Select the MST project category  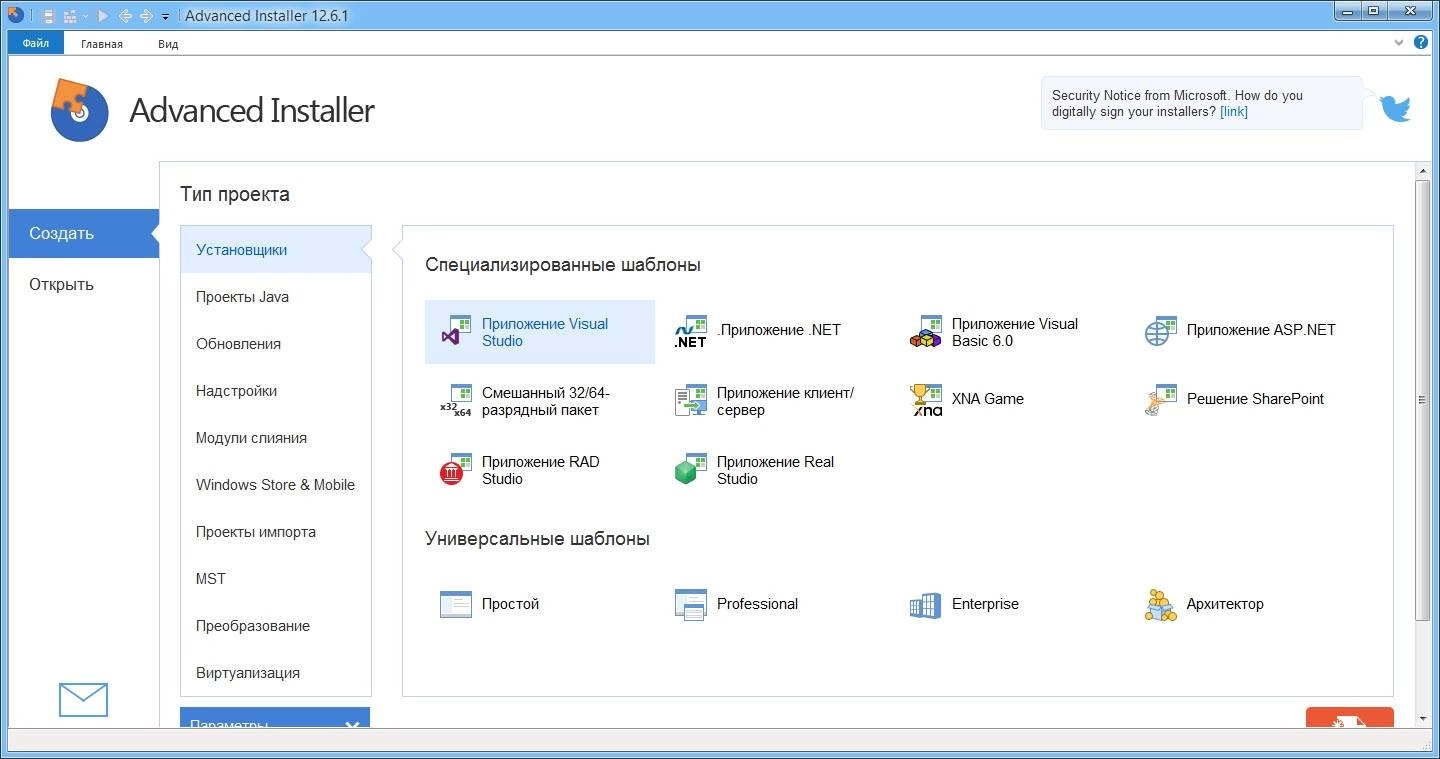pos(276,579)
